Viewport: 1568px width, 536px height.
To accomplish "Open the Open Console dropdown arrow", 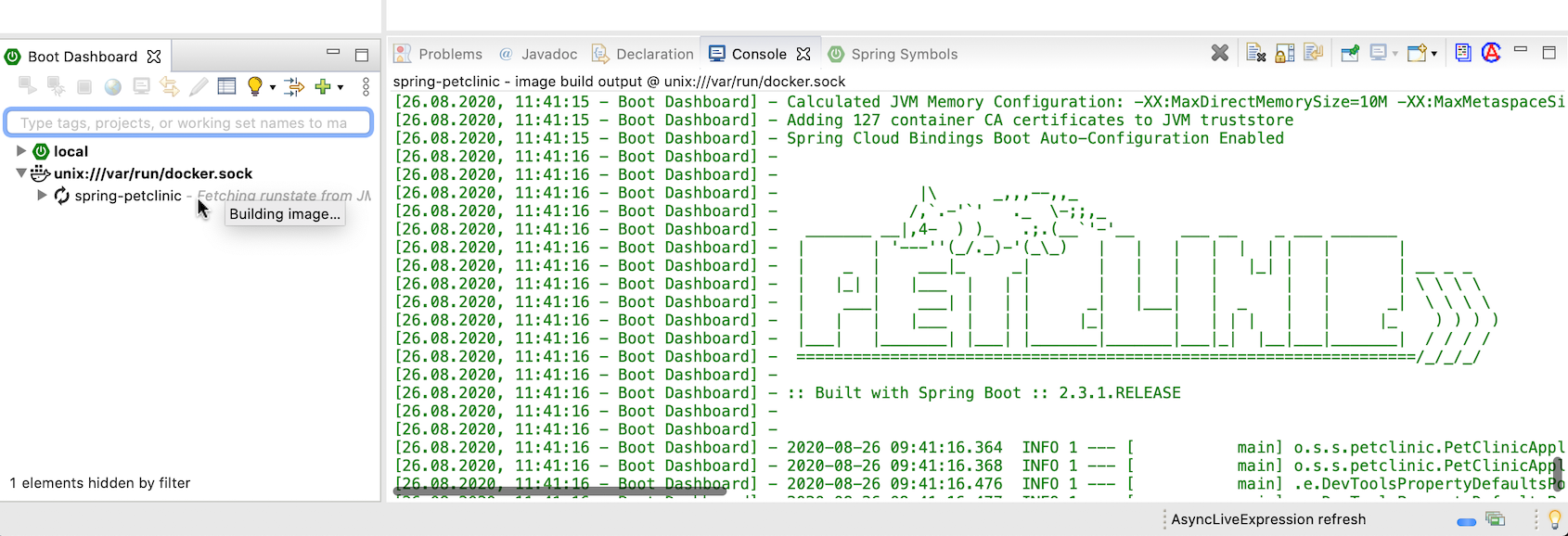I will (x=1433, y=54).
